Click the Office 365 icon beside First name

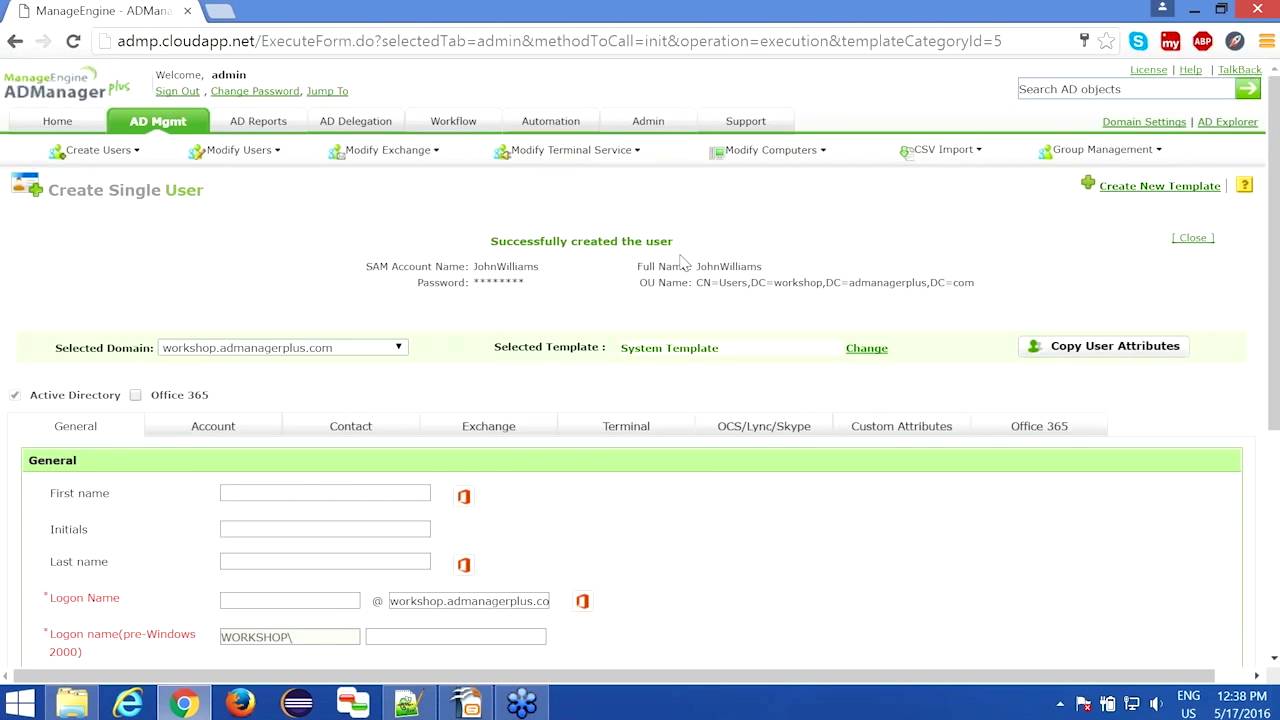coord(464,496)
